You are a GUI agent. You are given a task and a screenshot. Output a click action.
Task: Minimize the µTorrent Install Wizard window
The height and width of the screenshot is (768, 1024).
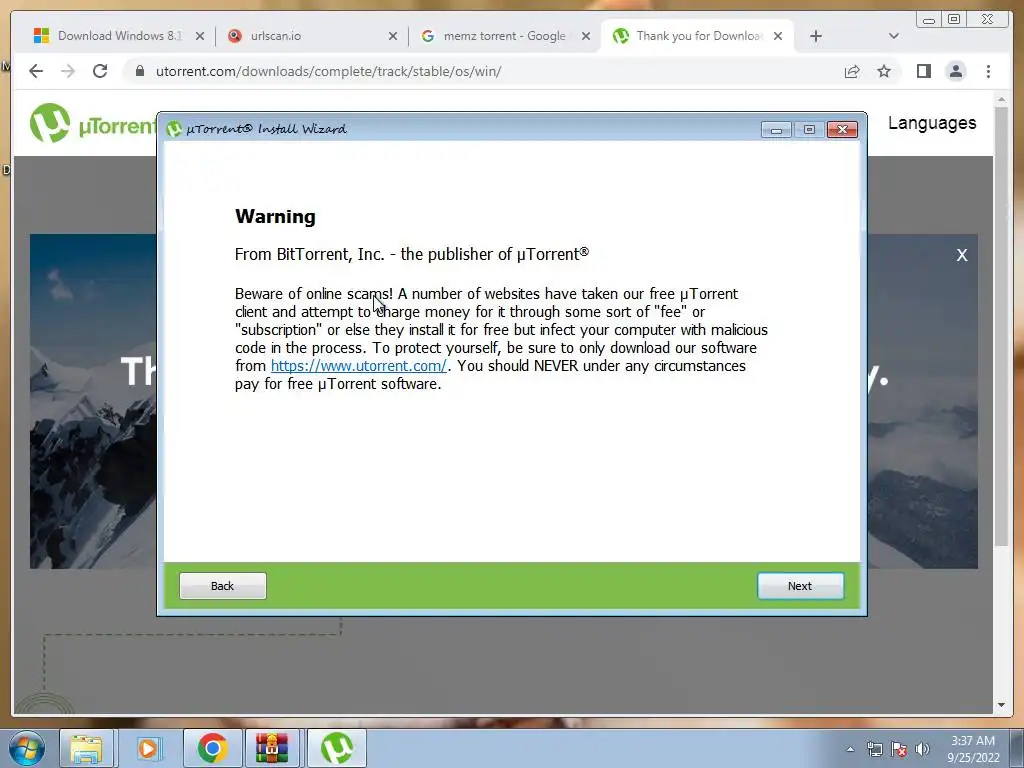click(776, 129)
